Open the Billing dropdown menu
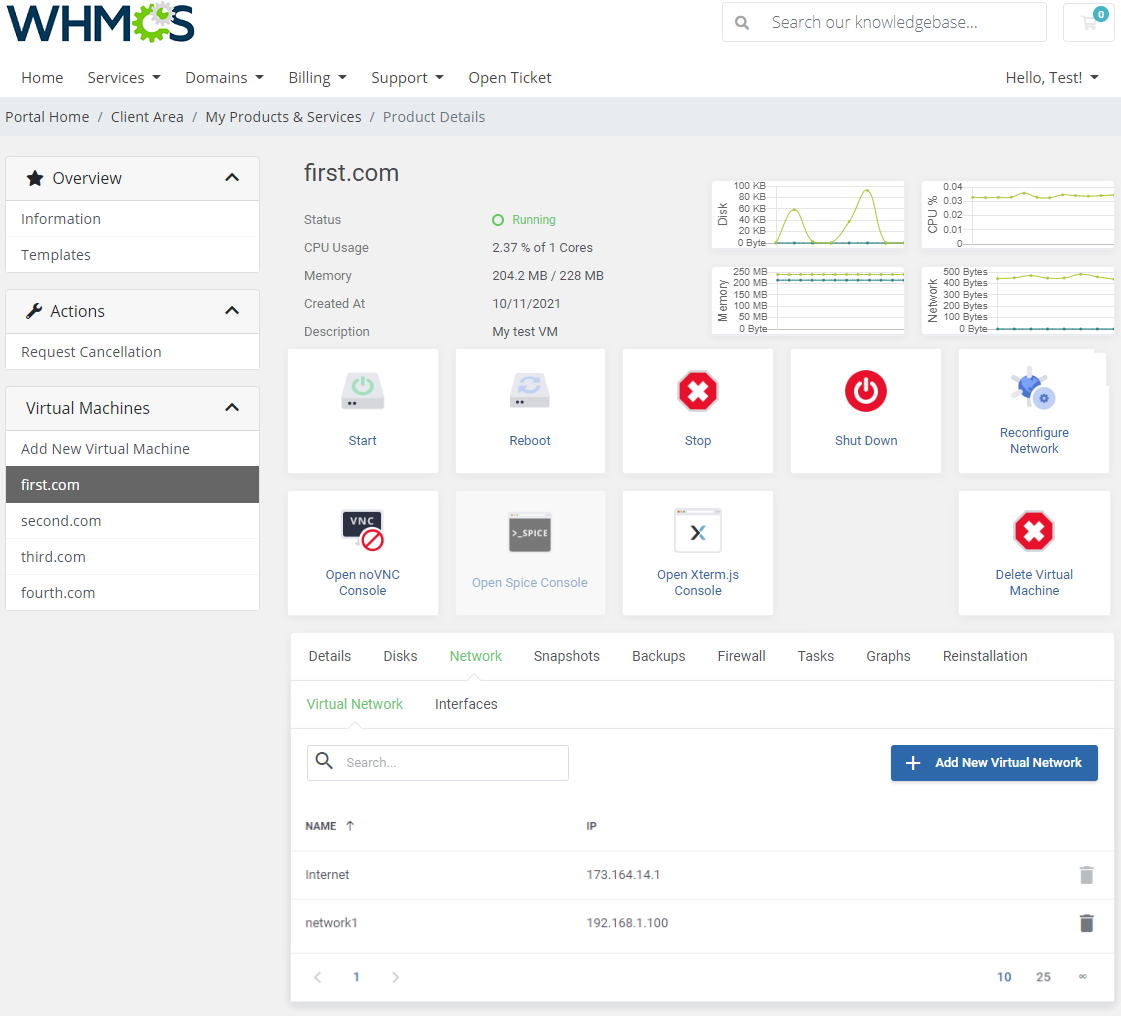The image size is (1121, 1016). coord(317,78)
